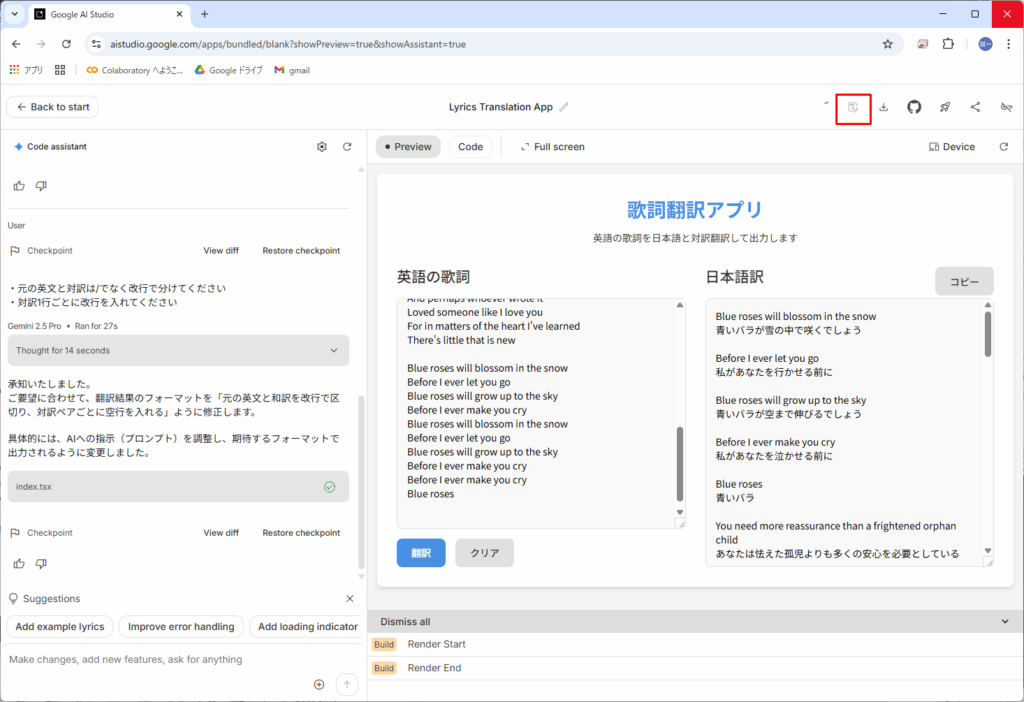Open the Apps bookmark shortcut
The width and height of the screenshot is (1024, 702).
coord(26,70)
